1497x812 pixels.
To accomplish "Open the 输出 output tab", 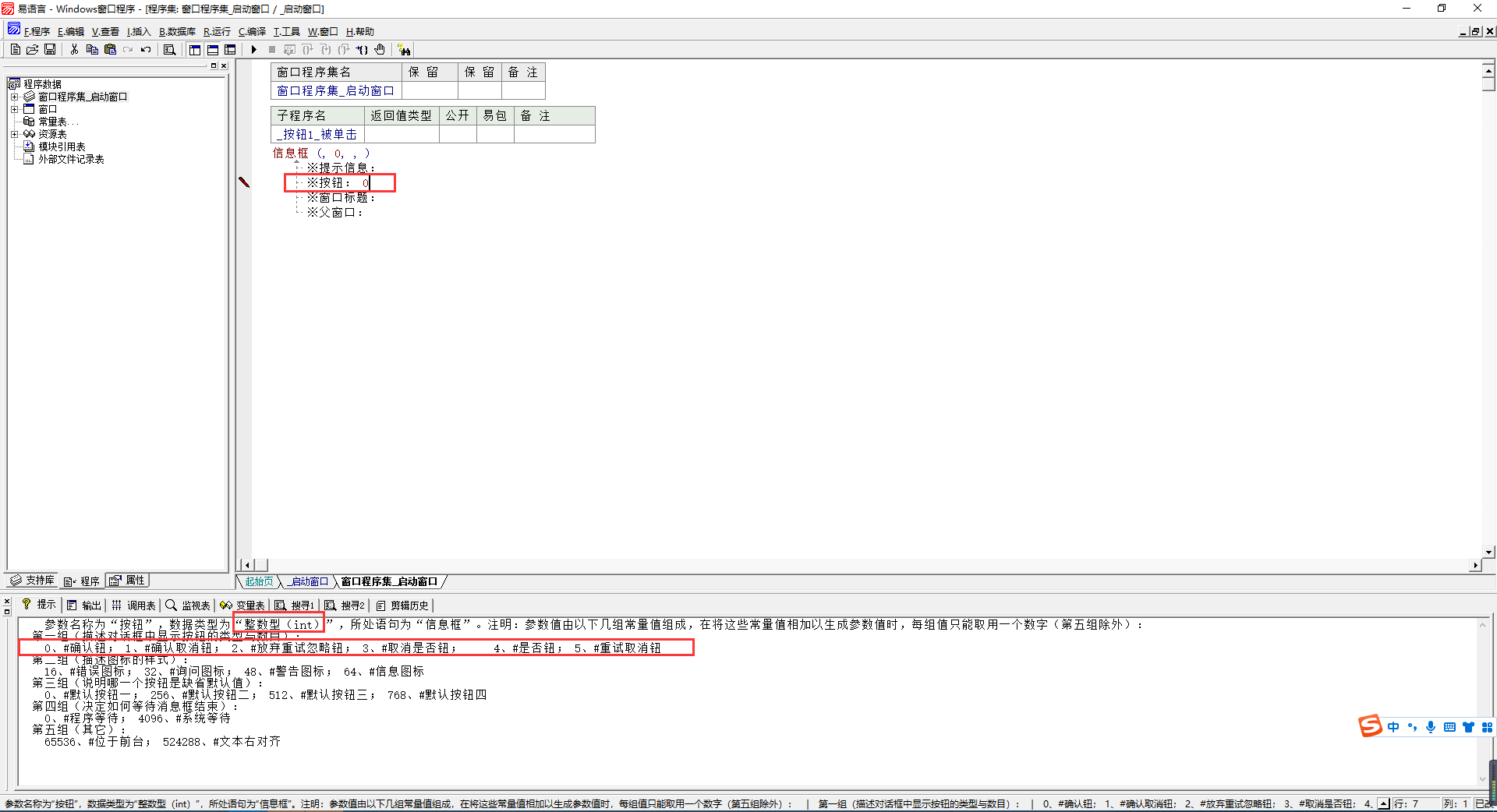I will click(84, 605).
